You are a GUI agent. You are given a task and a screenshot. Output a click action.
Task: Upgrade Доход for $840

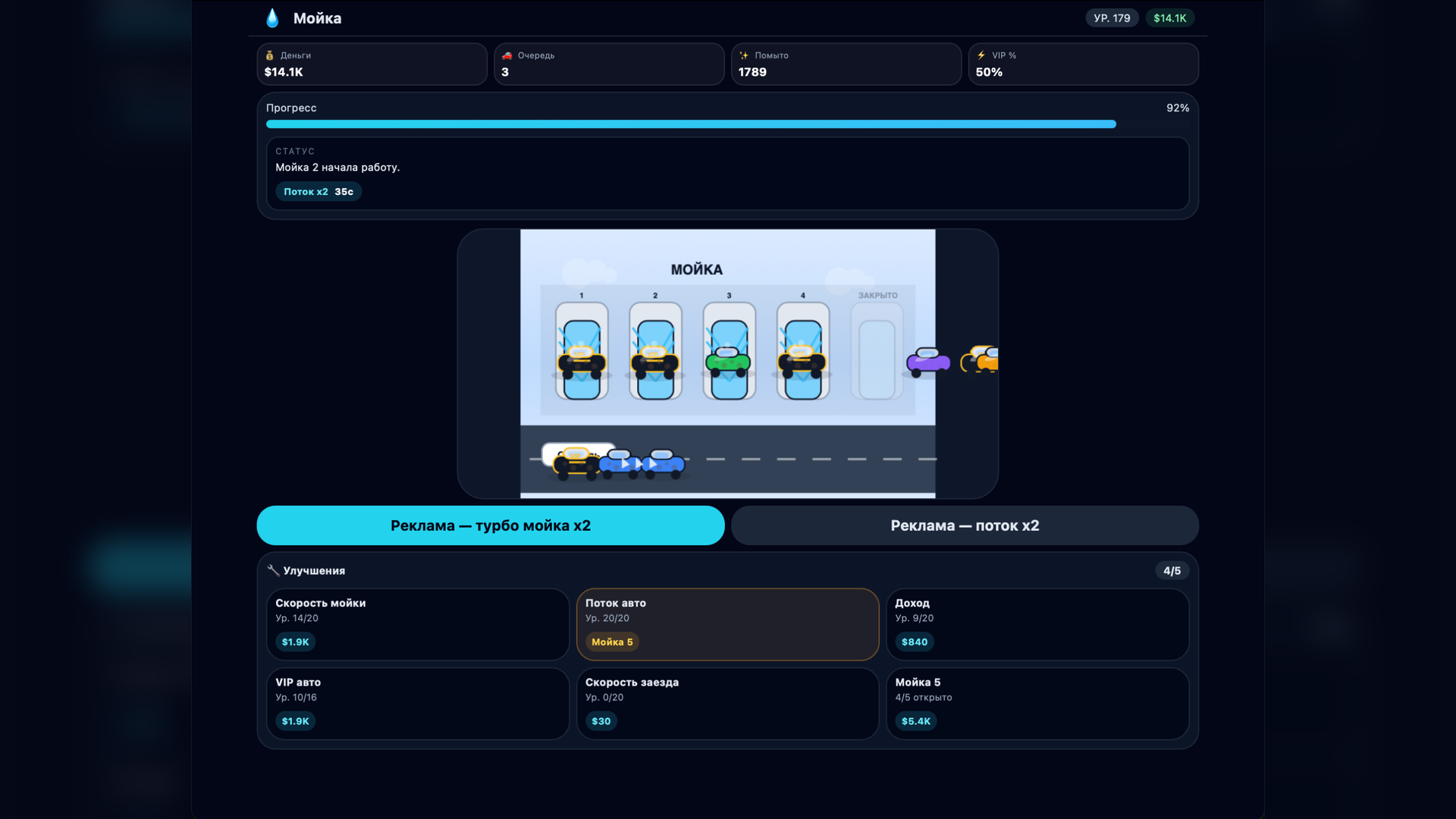coord(914,642)
